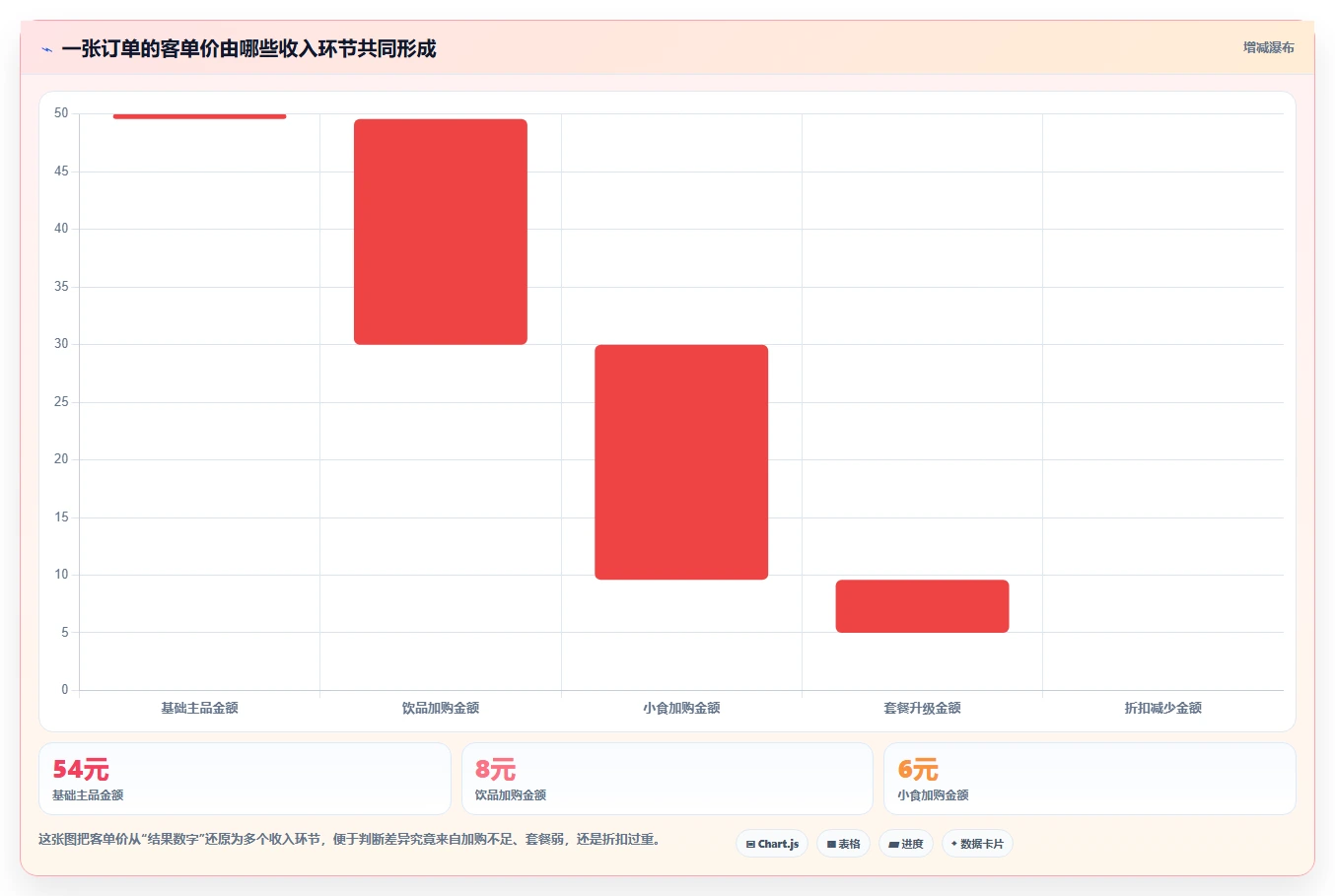Click the y-axis value 25
The width and height of the screenshot is (1335, 896).
[x=61, y=402]
